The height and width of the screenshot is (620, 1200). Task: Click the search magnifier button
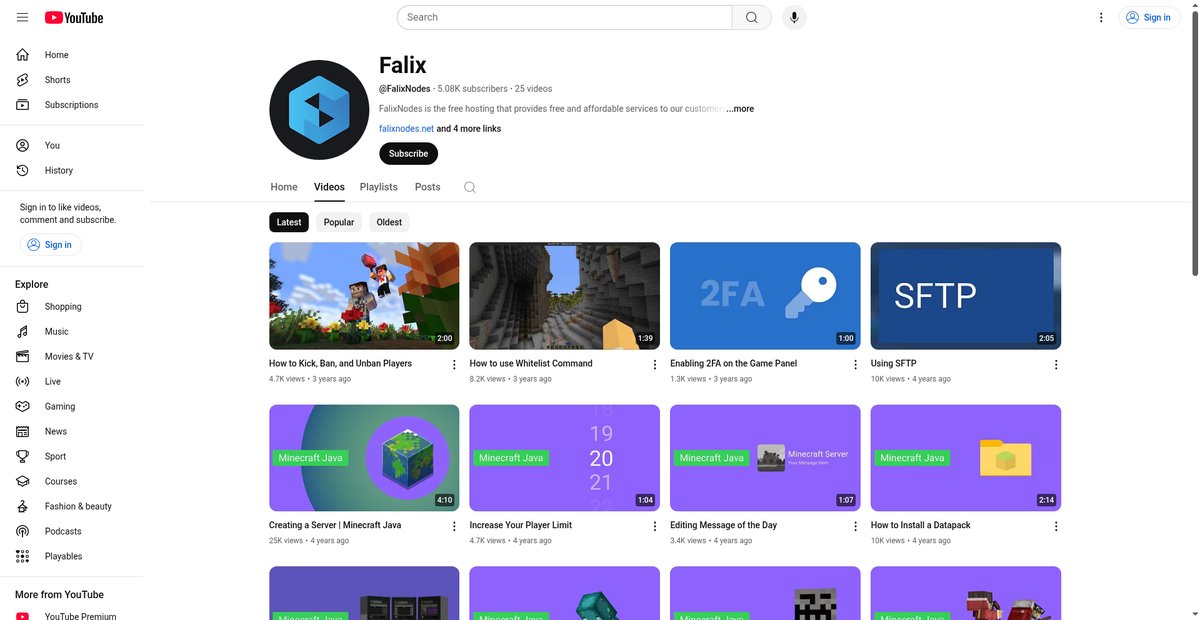pyautogui.click(x=751, y=17)
